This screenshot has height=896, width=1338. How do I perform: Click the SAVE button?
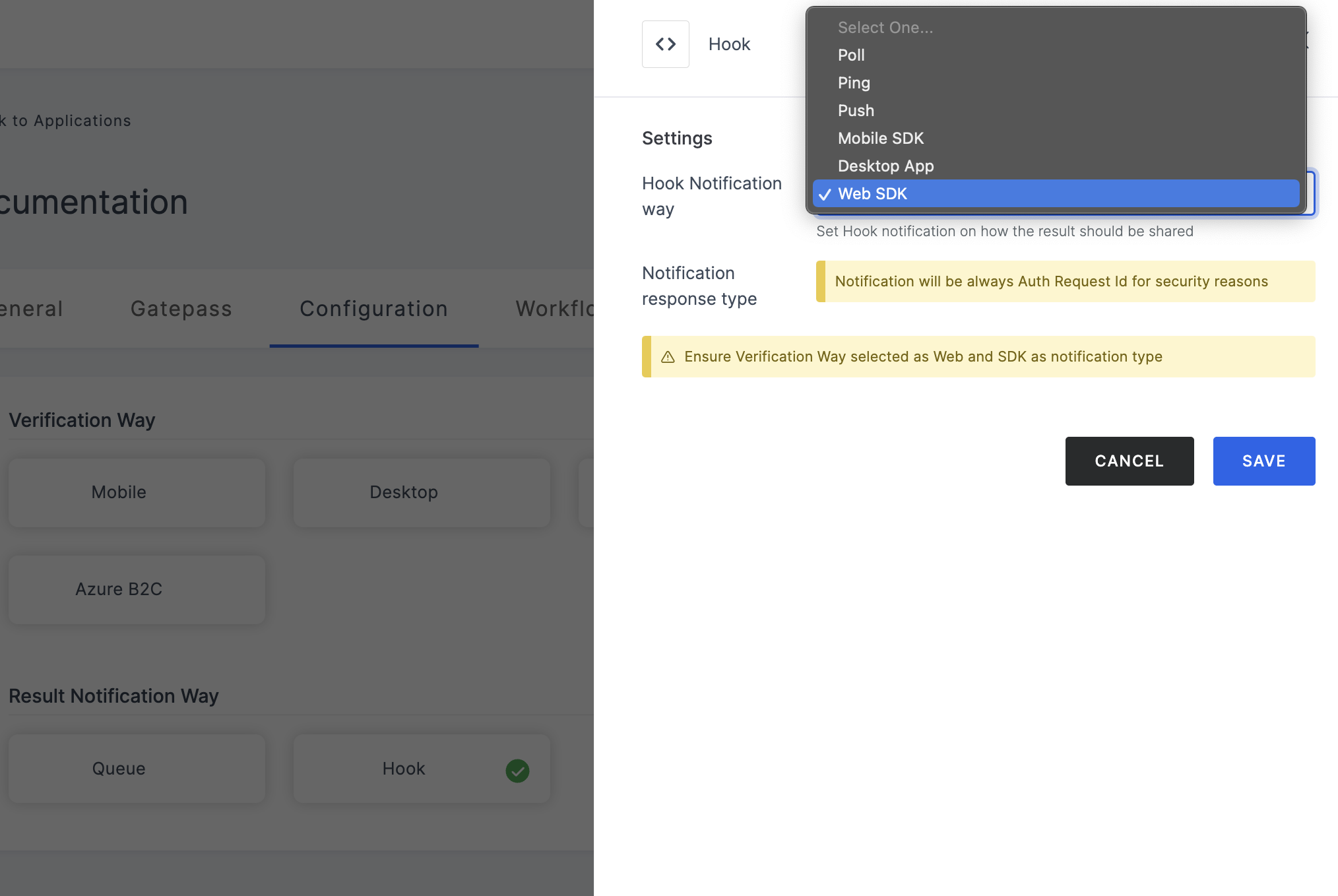[x=1264, y=461]
